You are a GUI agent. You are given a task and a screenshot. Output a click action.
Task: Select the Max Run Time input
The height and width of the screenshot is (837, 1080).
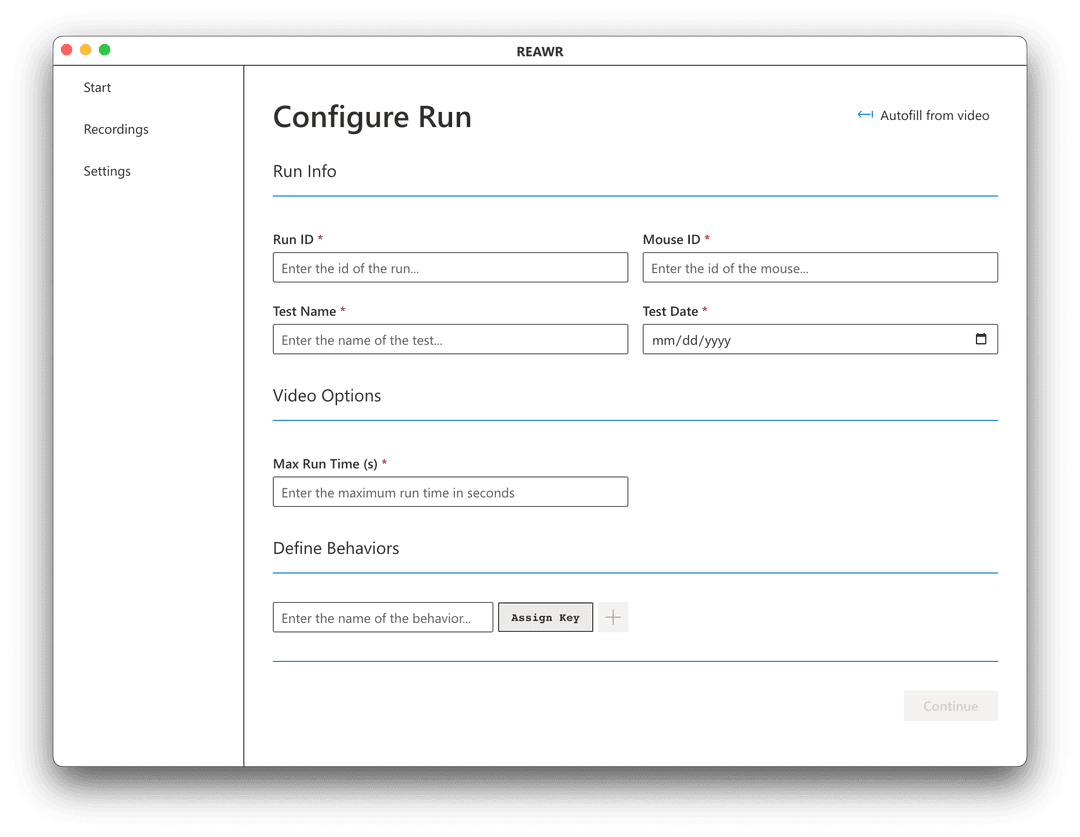pyautogui.click(x=450, y=491)
